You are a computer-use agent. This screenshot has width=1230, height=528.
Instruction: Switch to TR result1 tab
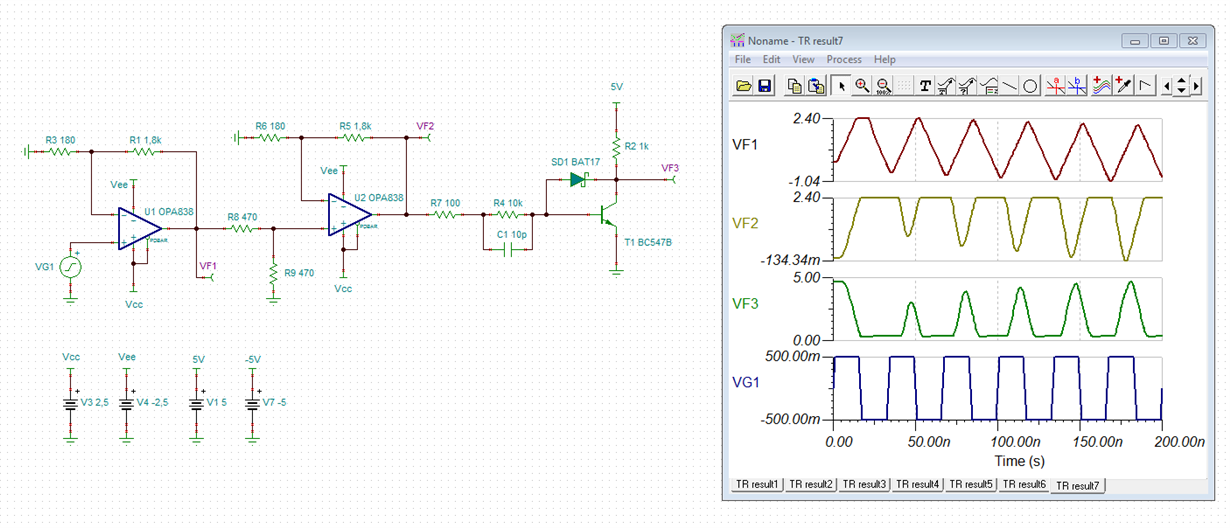click(x=756, y=484)
